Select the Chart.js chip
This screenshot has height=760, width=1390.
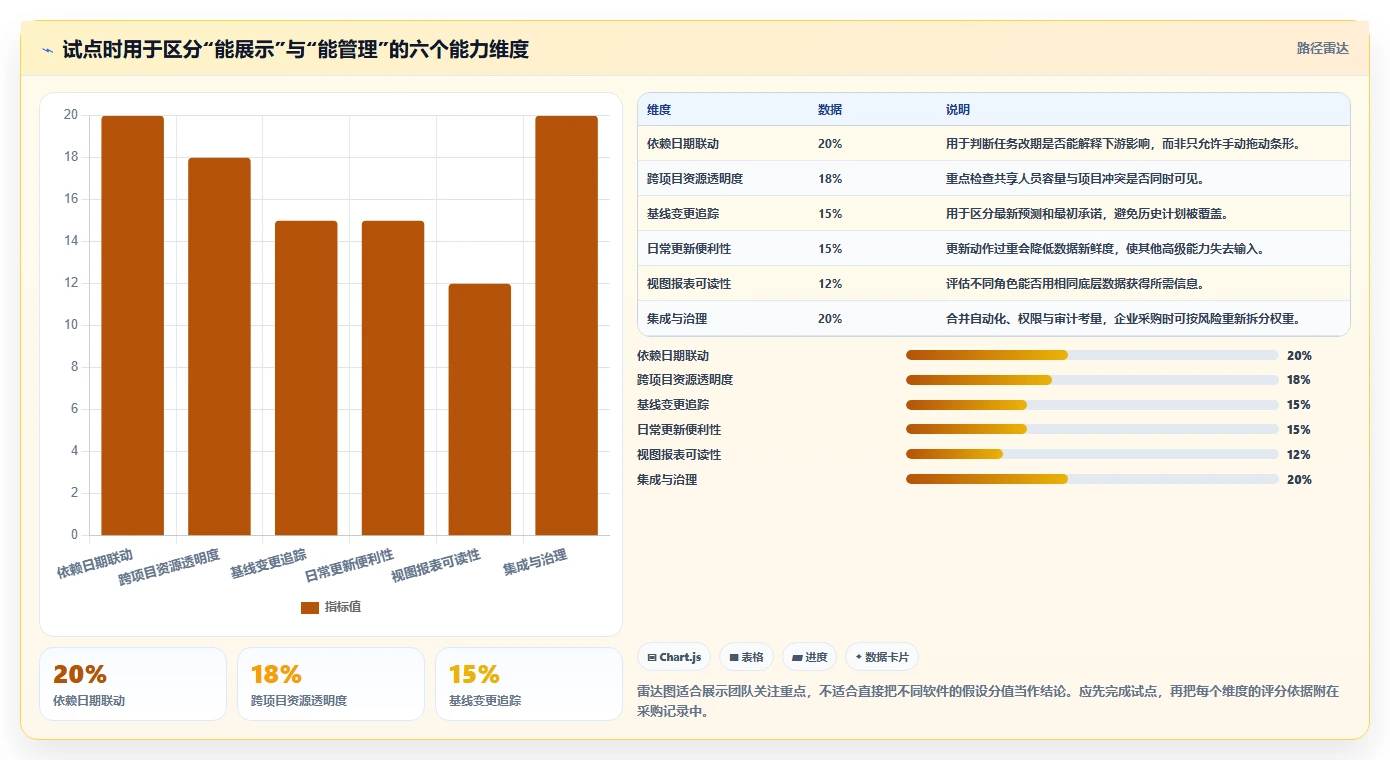click(674, 657)
